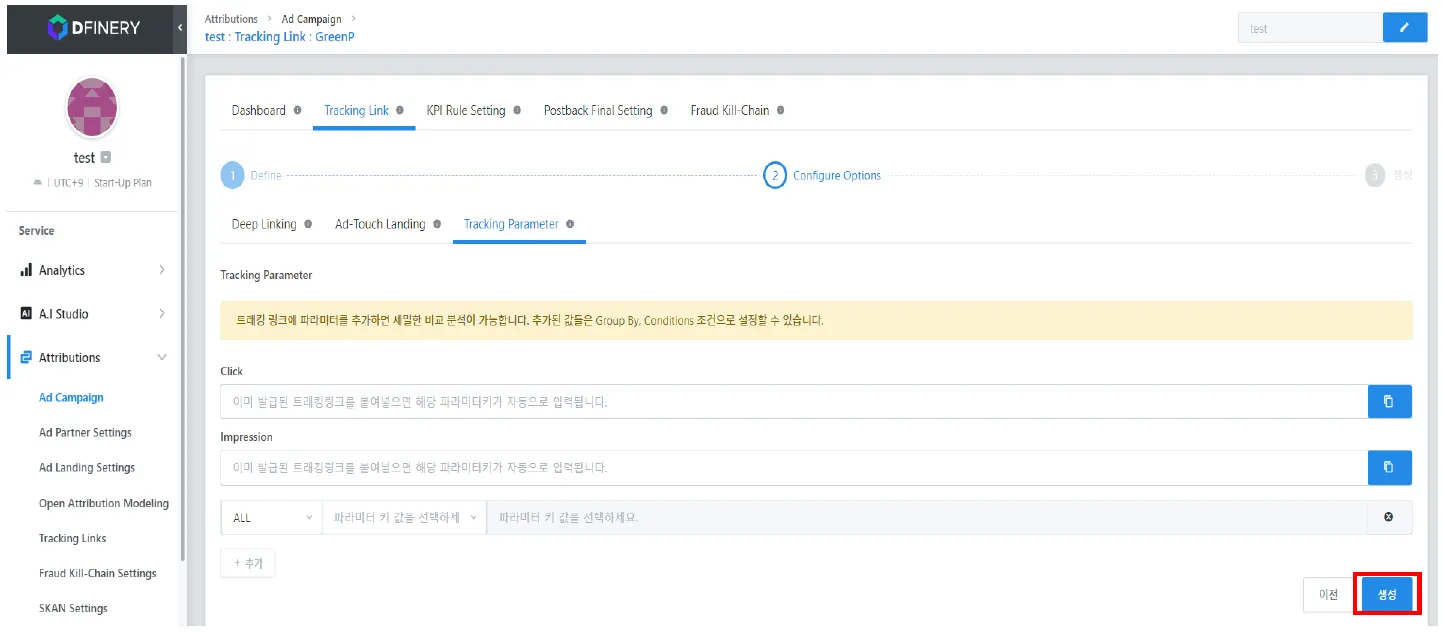Open the ALL dropdown
1443x634 pixels.
tap(271, 518)
